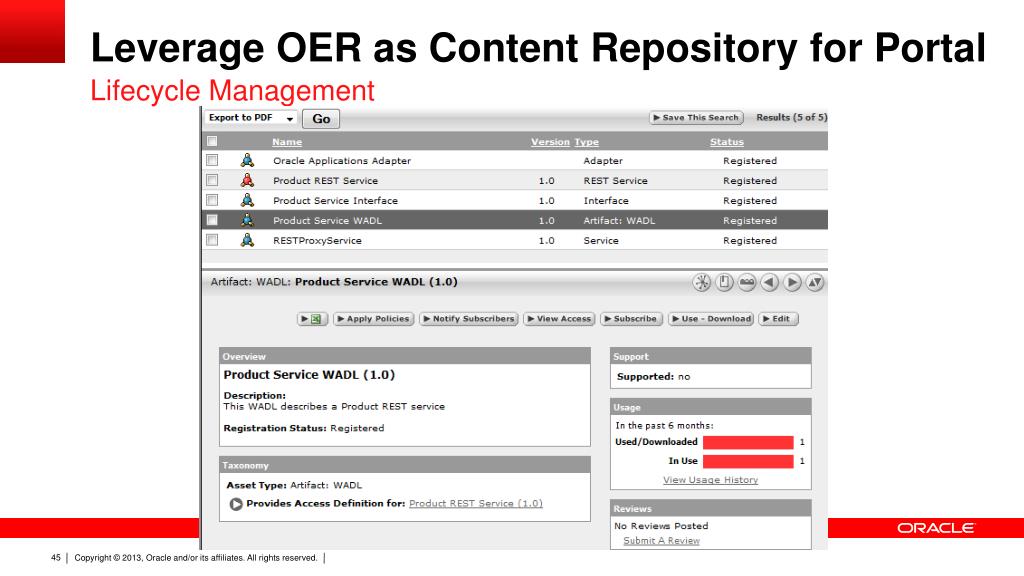The height and width of the screenshot is (576, 1024).
Task: Select the Product Service WADL row name
Action: tap(327, 221)
